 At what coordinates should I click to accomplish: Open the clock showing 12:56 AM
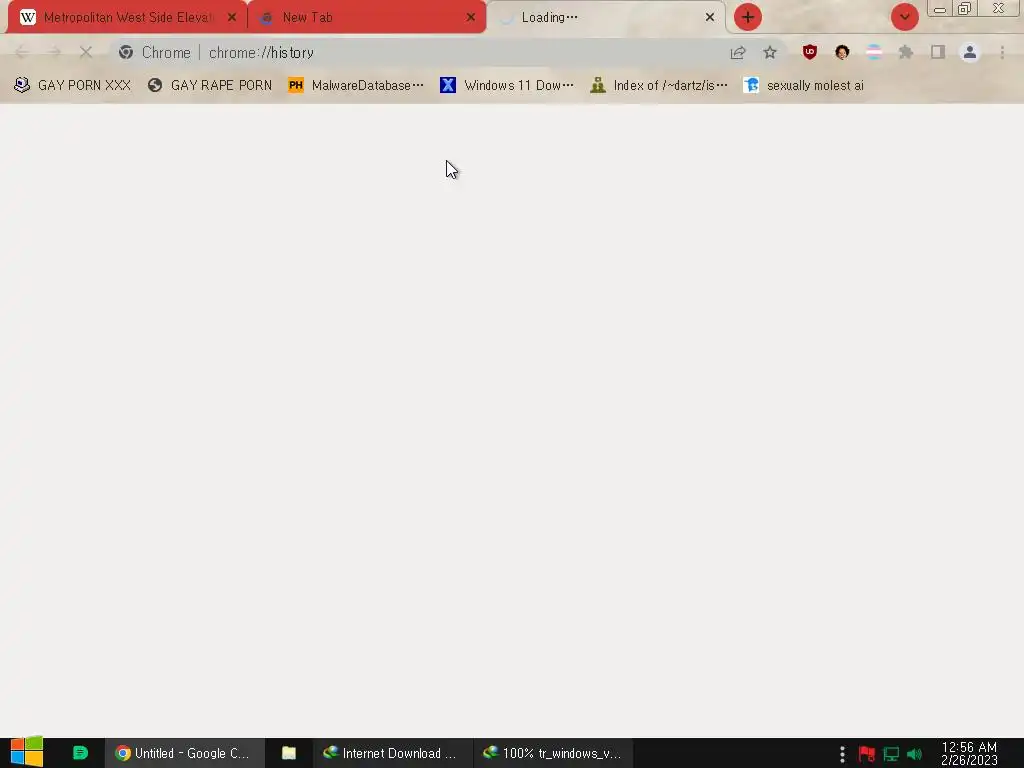tap(969, 754)
